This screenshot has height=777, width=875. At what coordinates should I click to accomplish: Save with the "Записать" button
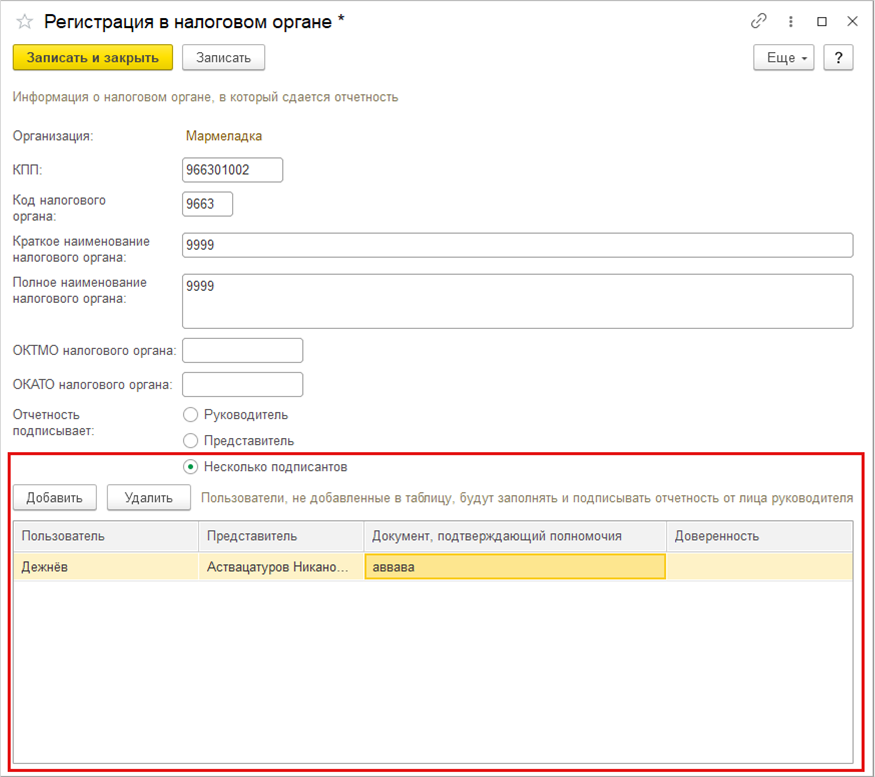(223, 57)
